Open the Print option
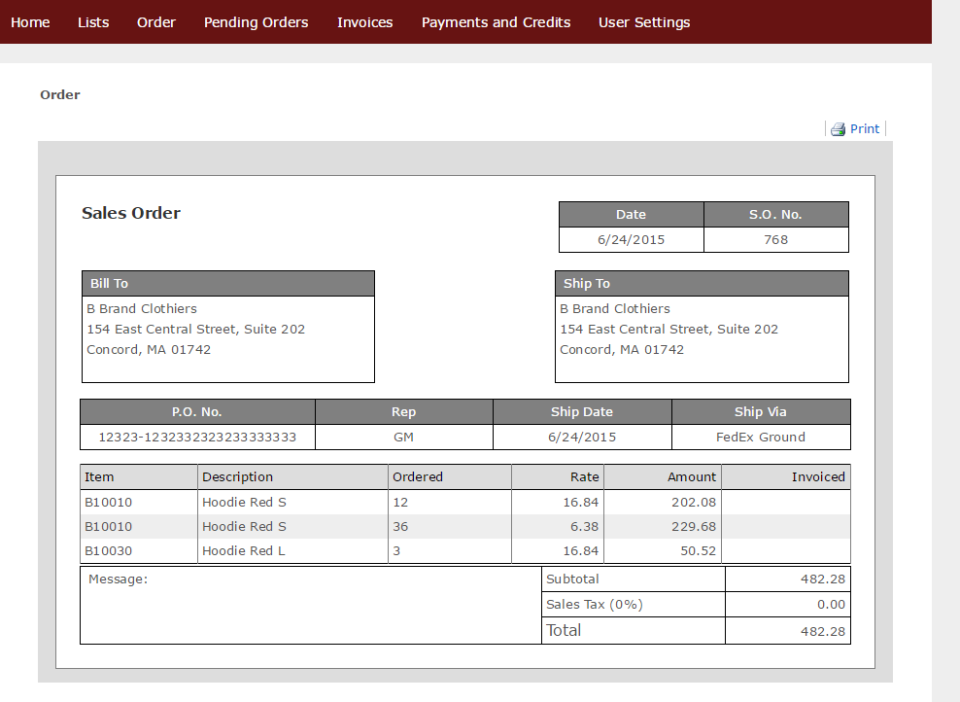 point(863,128)
